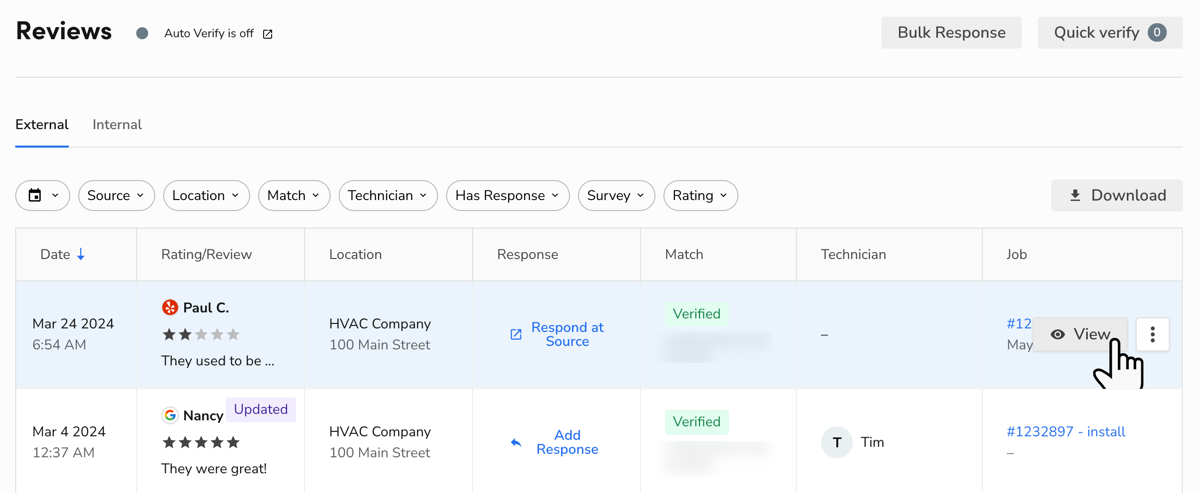Open the calendar date filter
Viewport: 1199px width, 493px height.
point(42,196)
